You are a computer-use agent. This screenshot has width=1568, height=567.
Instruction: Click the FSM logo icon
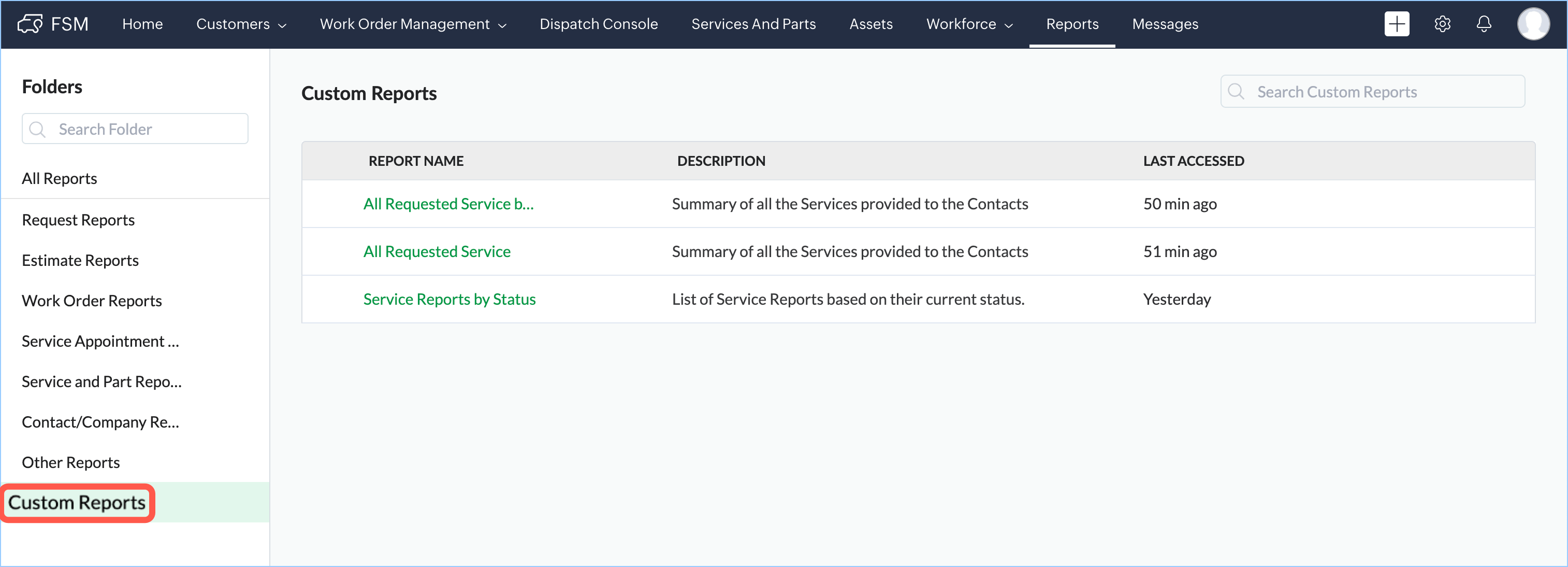pos(30,24)
